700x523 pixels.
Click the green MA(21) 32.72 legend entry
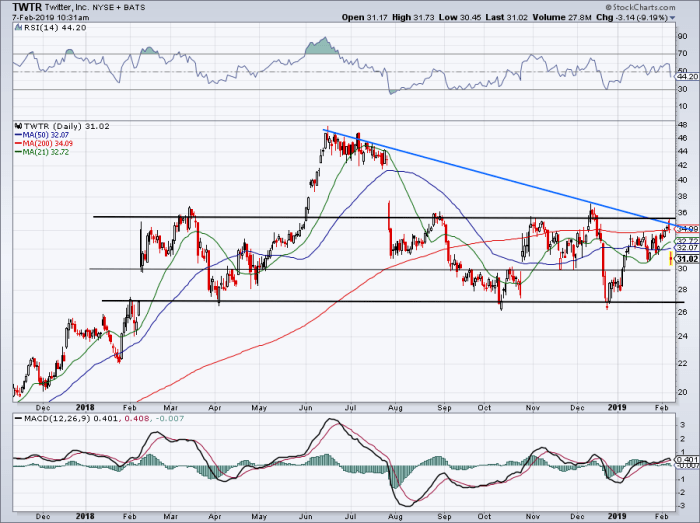[42, 152]
